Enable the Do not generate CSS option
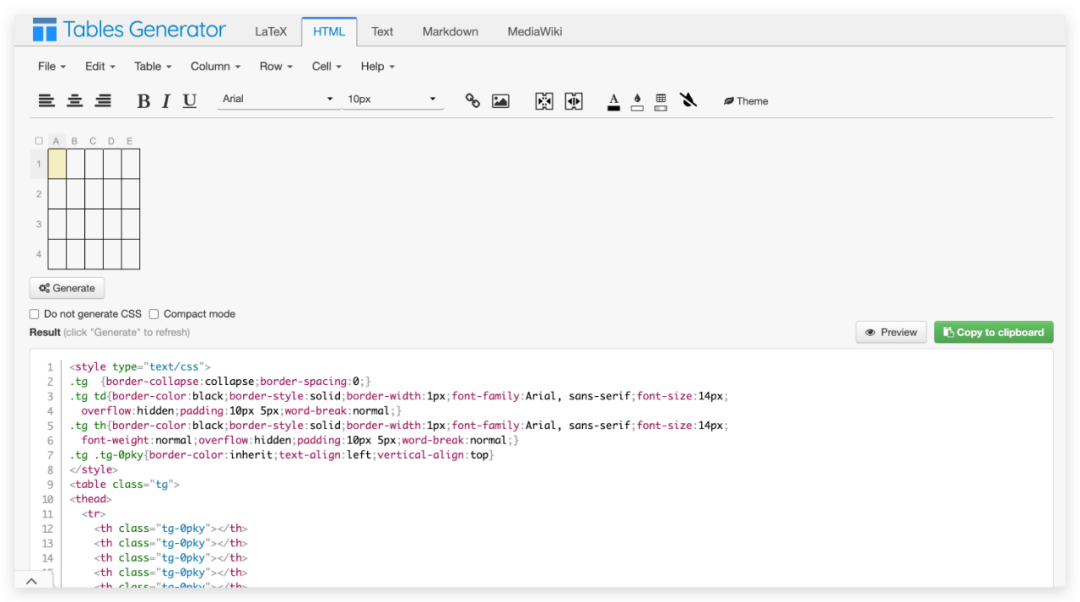This screenshot has height=602, width=1080. [x=34, y=314]
